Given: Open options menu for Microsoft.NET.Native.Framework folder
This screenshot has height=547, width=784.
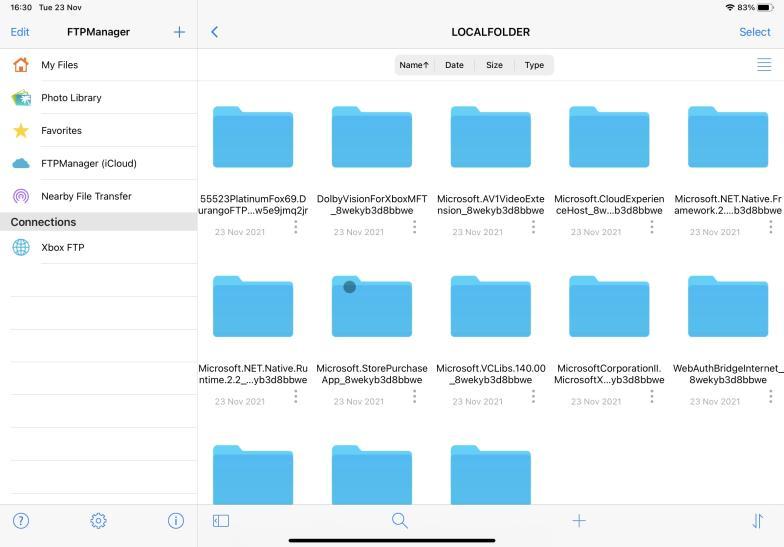Looking at the screenshot, I should [770, 227].
